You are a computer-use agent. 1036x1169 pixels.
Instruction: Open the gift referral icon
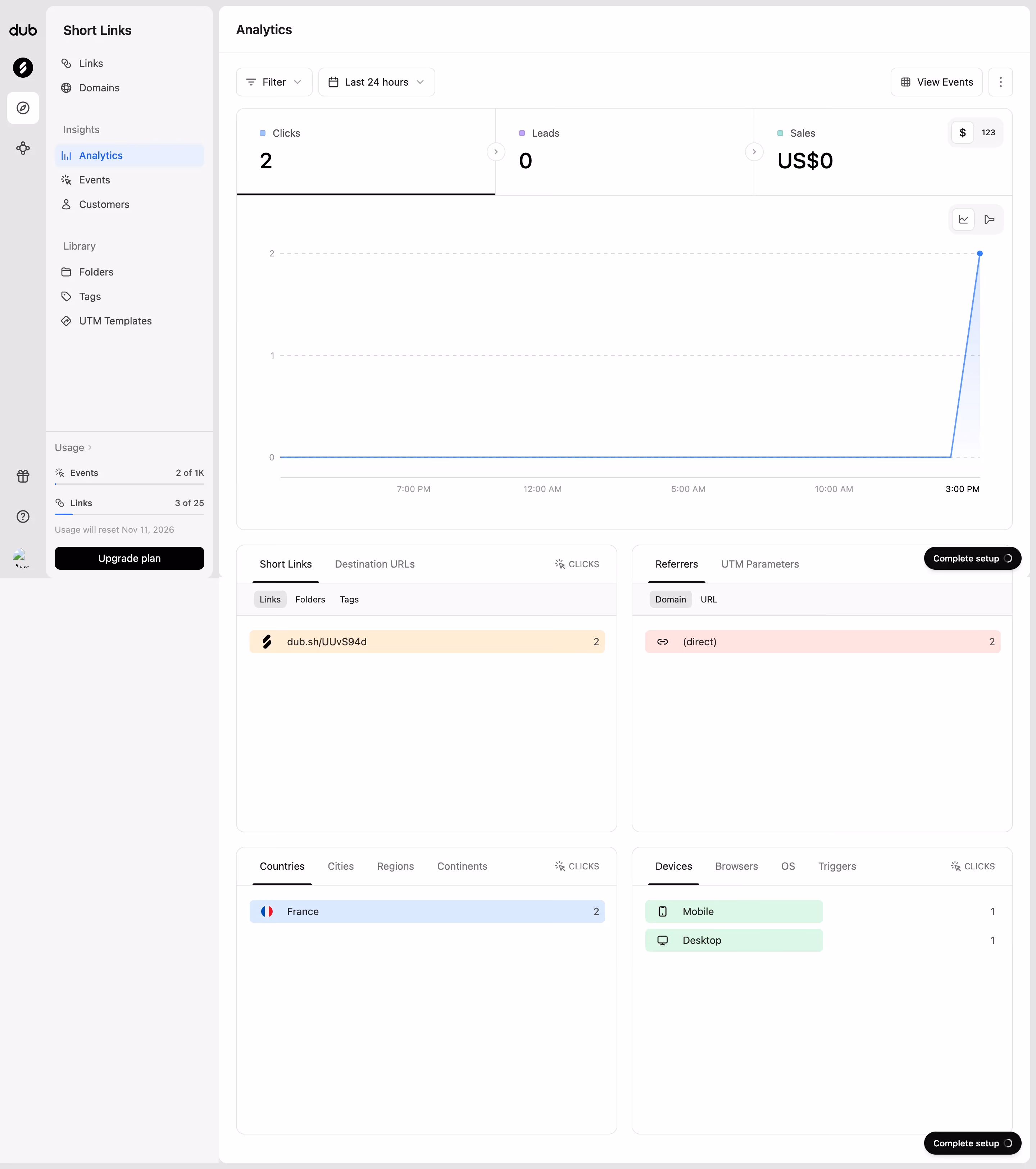tap(23, 476)
